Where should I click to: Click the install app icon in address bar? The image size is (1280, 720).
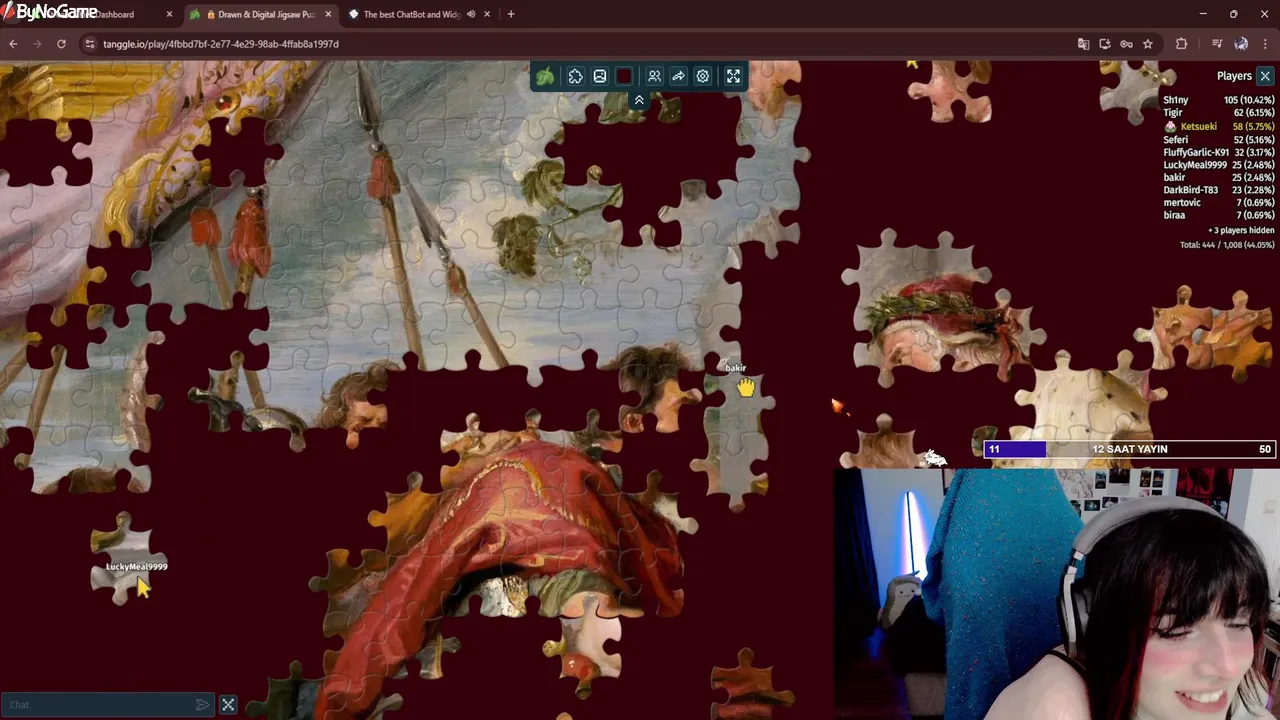[x=1105, y=44]
